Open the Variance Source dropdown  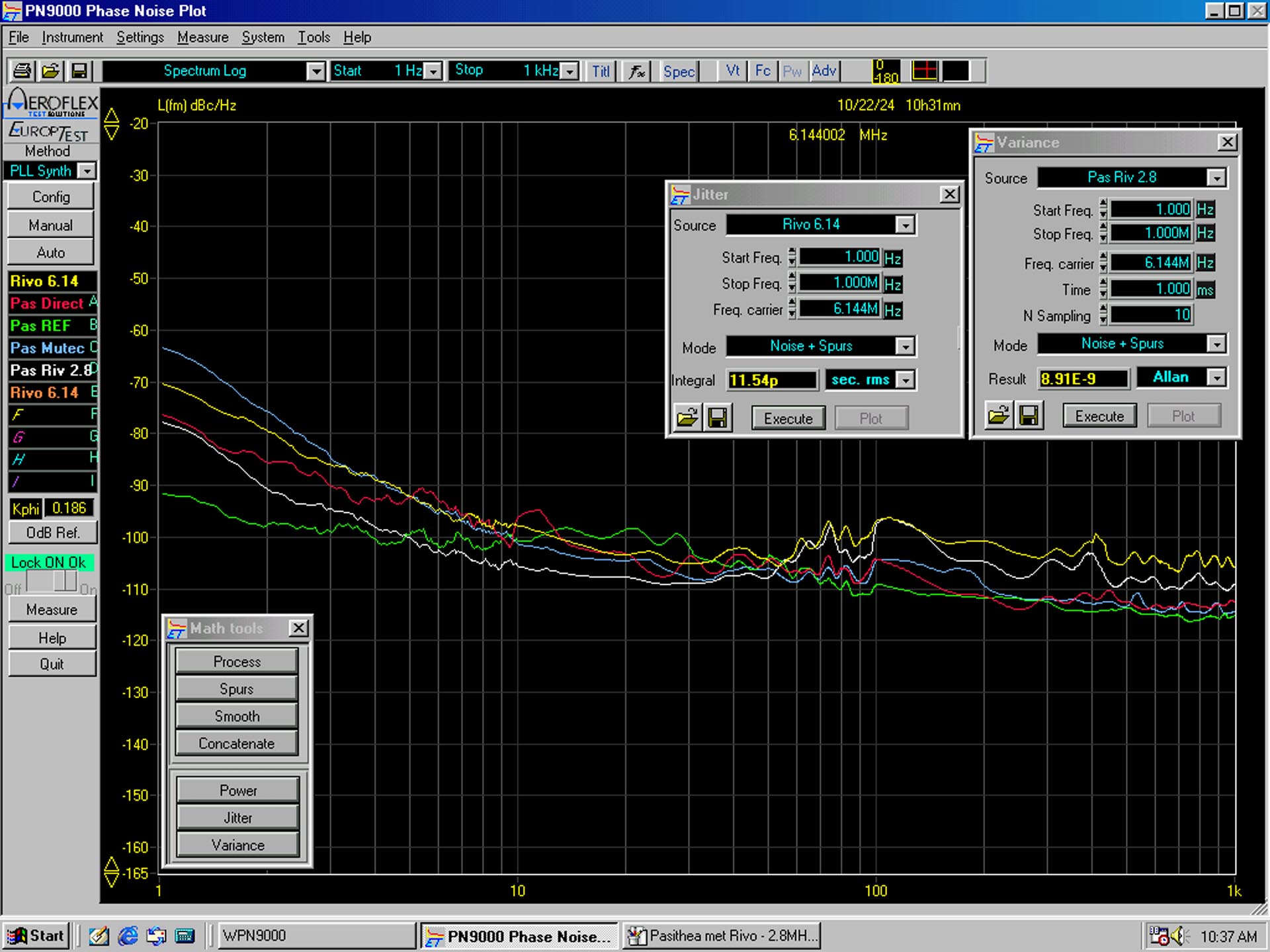(x=1216, y=177)
